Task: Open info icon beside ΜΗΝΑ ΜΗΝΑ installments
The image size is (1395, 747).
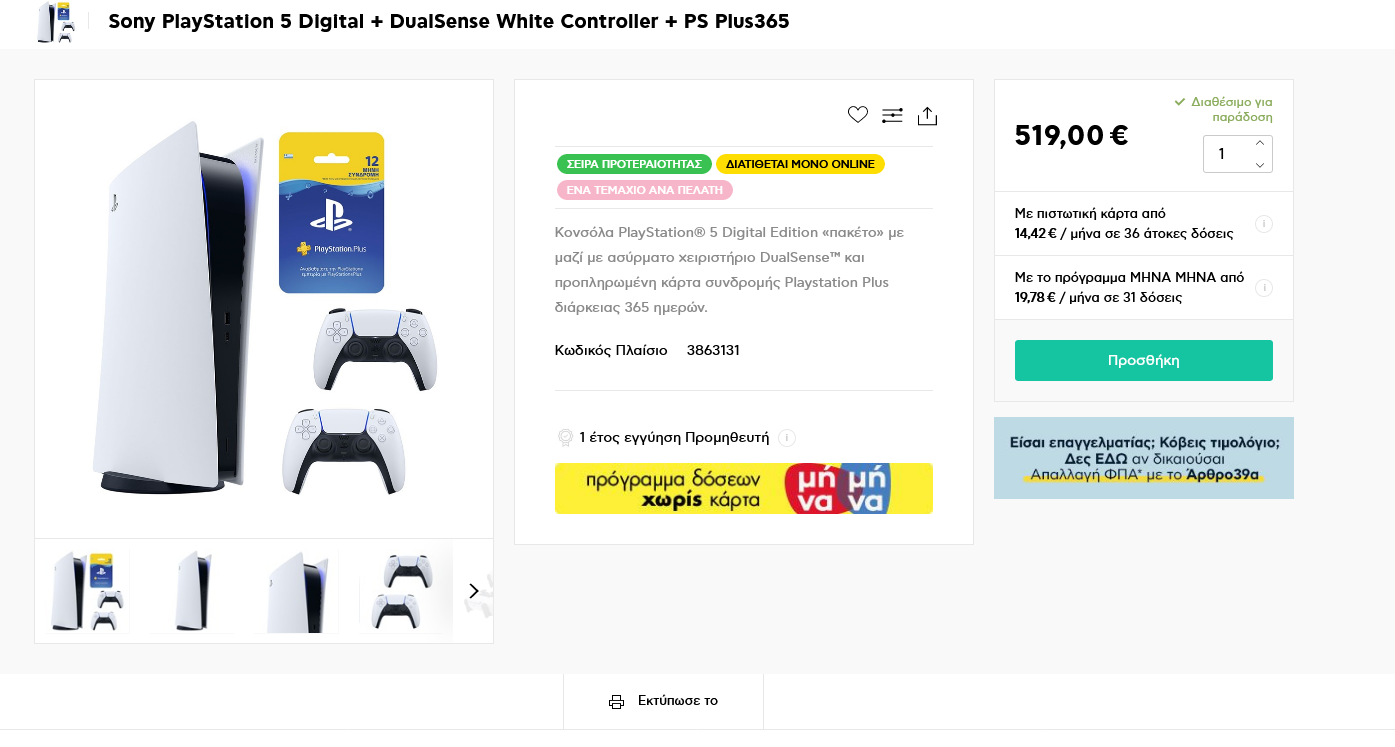Action: [1263, 288]
